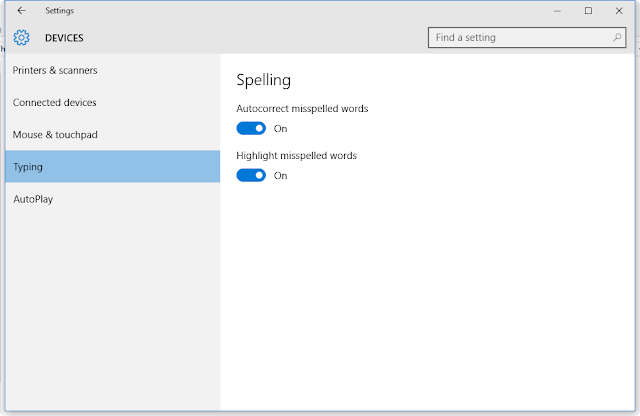Click the Highlight misspelled words label
Image resolution: width=640 pixels, height=416 pixels.
[296, 155]
